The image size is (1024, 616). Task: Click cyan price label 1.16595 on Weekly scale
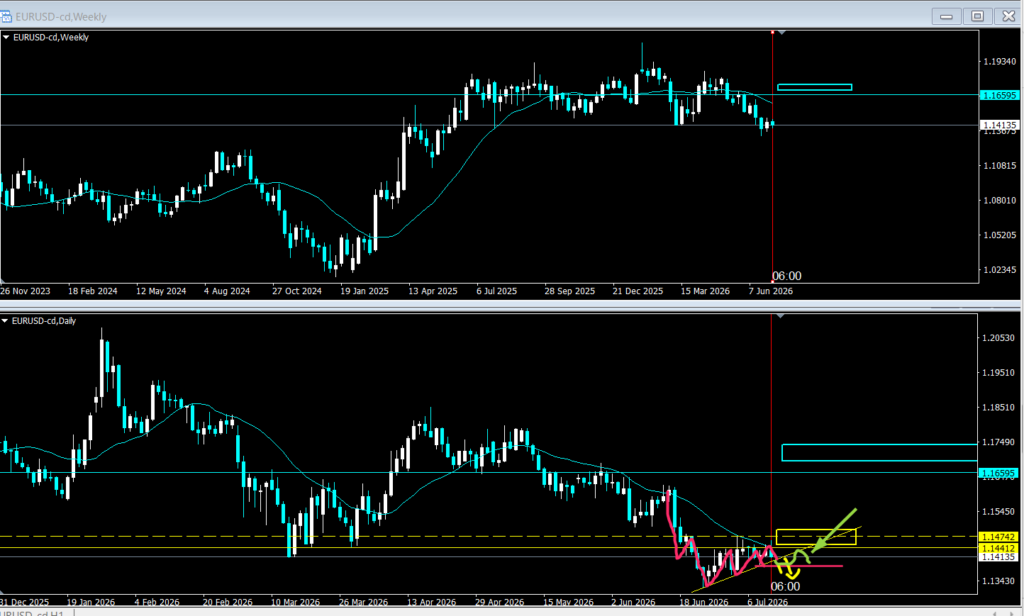pyautogui.click(x=1000, y=95)
